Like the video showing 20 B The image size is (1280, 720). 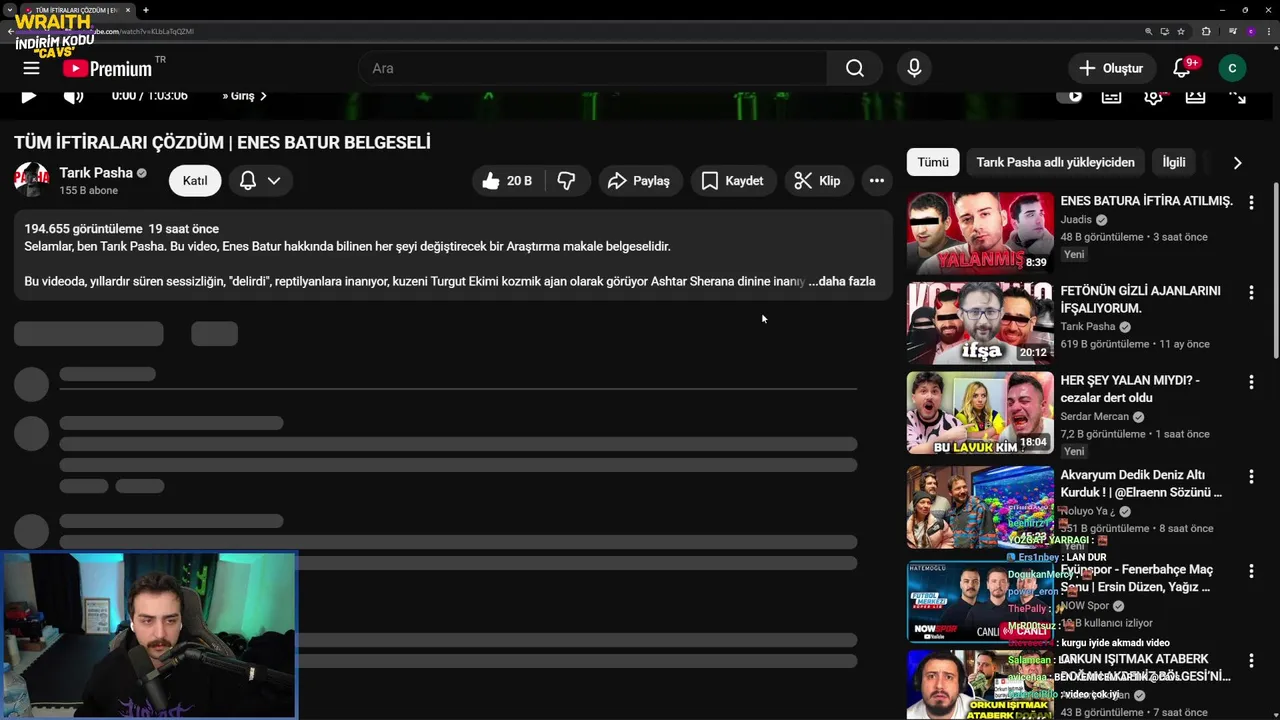[507, 181]
